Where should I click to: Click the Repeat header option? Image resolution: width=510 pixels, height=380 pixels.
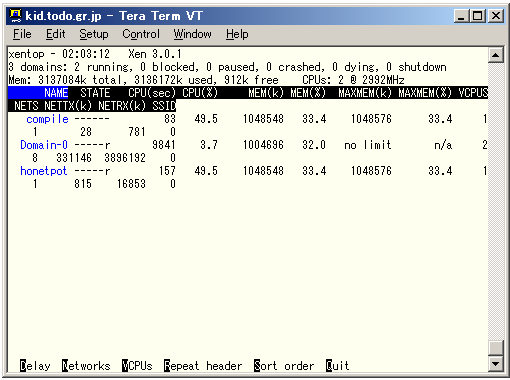(x=203, y=366)
